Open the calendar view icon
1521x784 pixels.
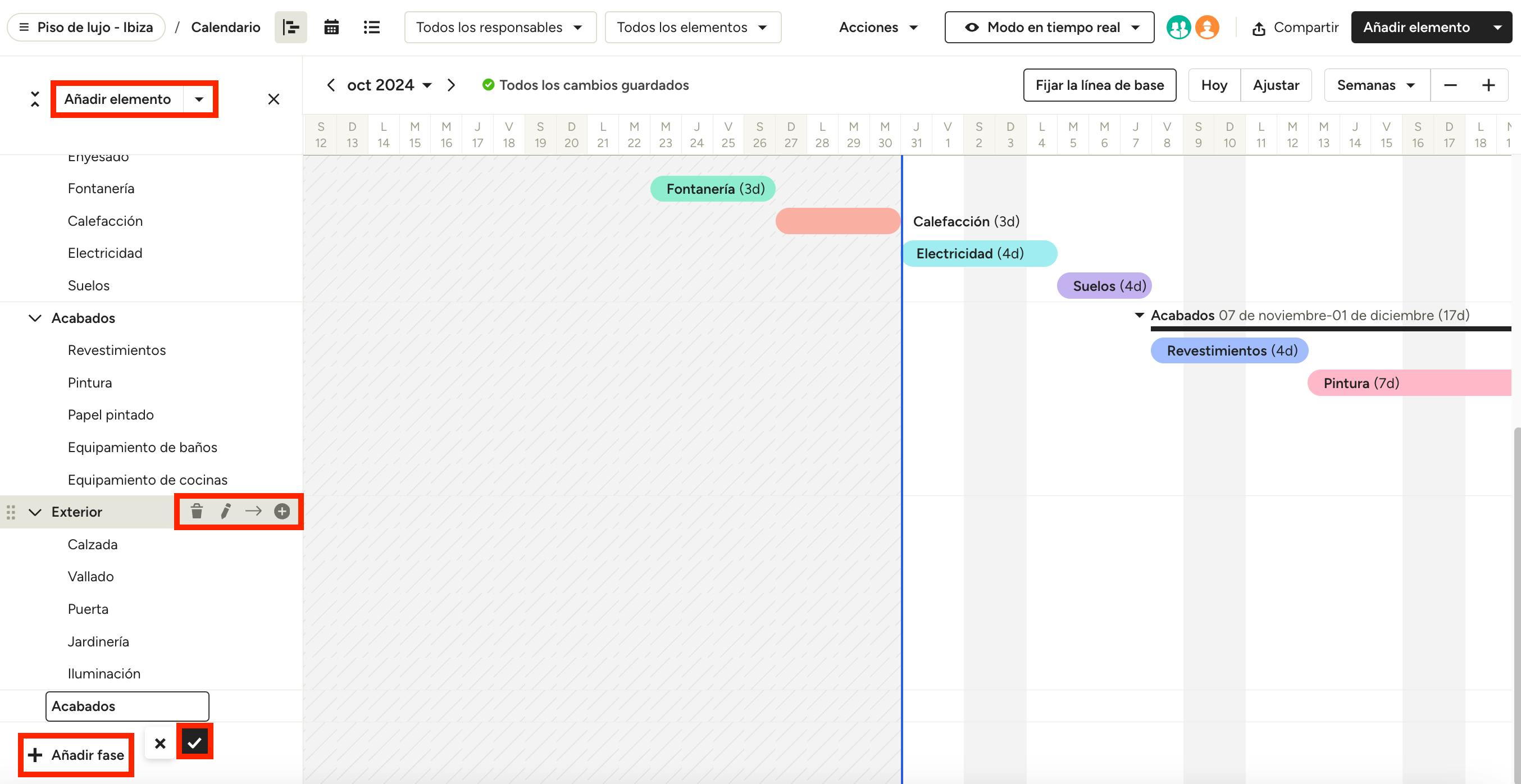coord(331,27)
